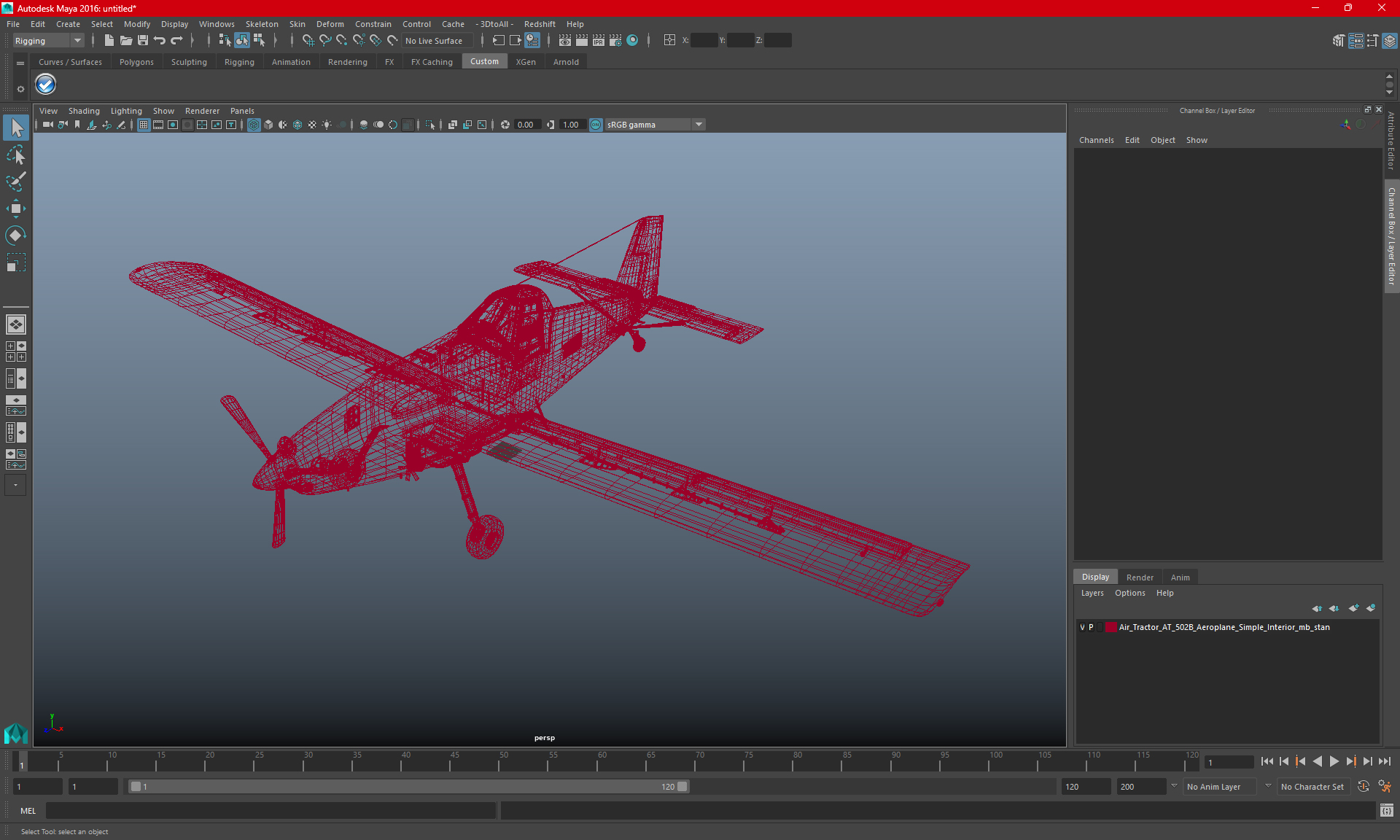
Task: Open the Channels menu in Channel Box
Action: point(1096,140)
